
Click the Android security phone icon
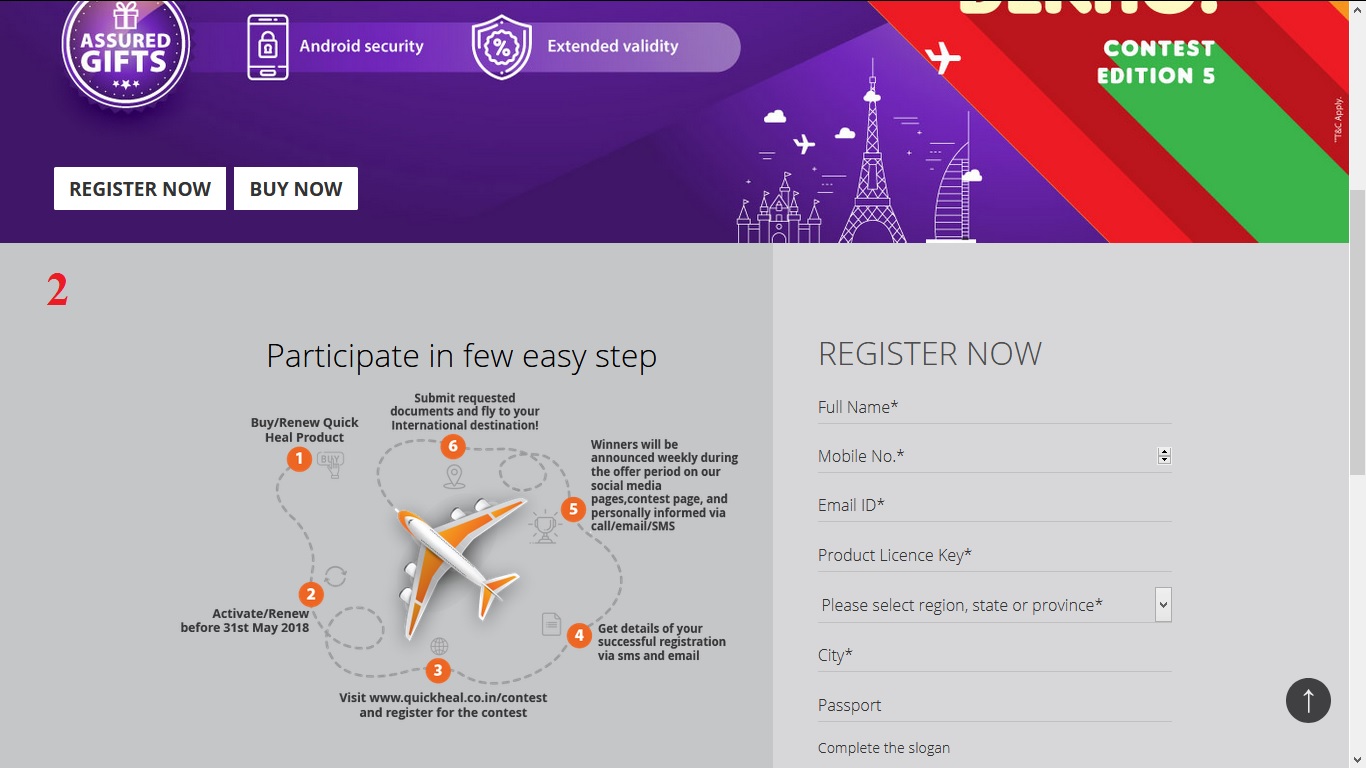coord(267,47)
